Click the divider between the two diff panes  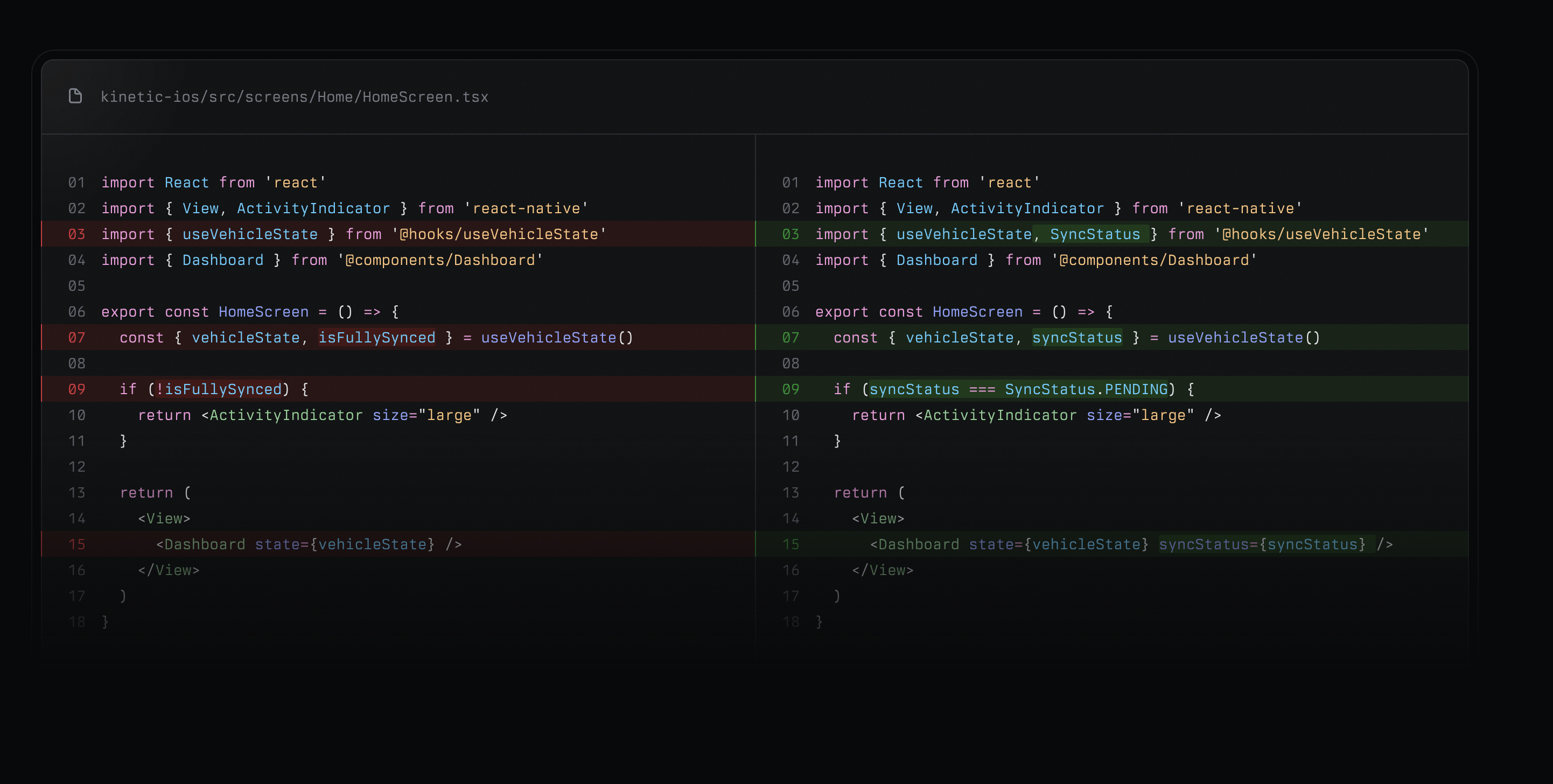point(755,391)
